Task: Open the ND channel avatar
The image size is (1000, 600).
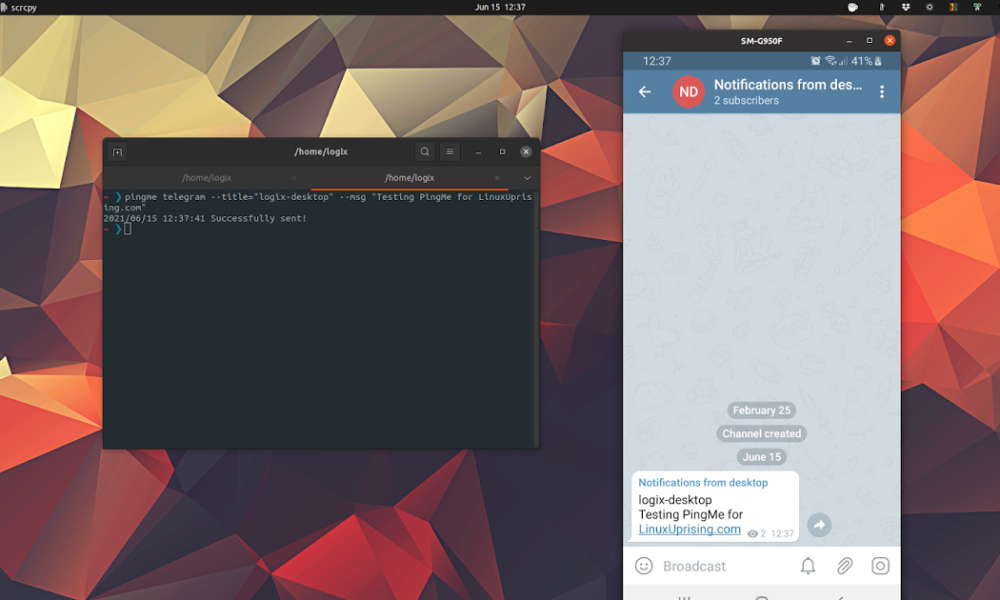Action: (689, 92)
